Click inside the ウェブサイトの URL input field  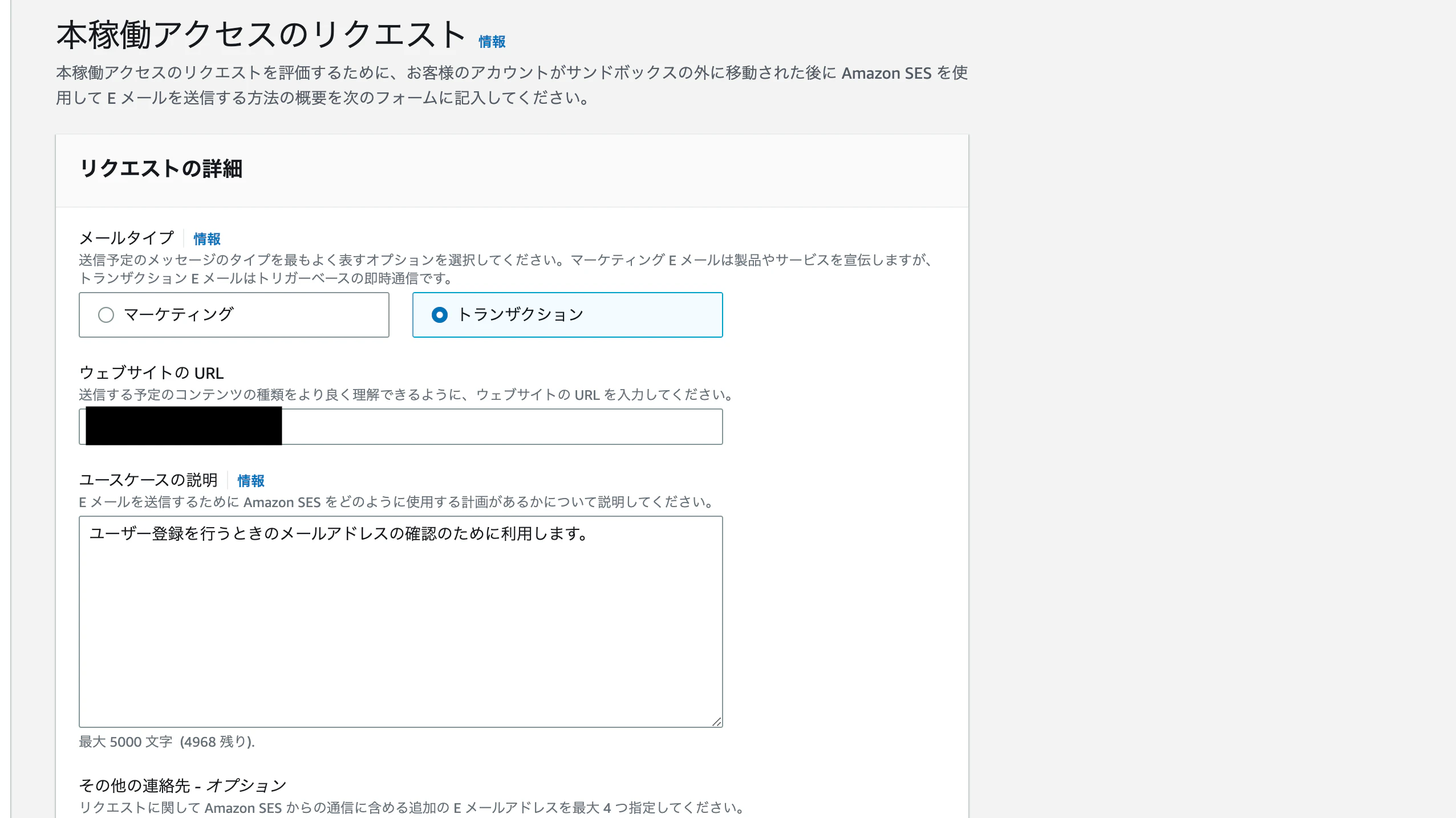(502, 426)
